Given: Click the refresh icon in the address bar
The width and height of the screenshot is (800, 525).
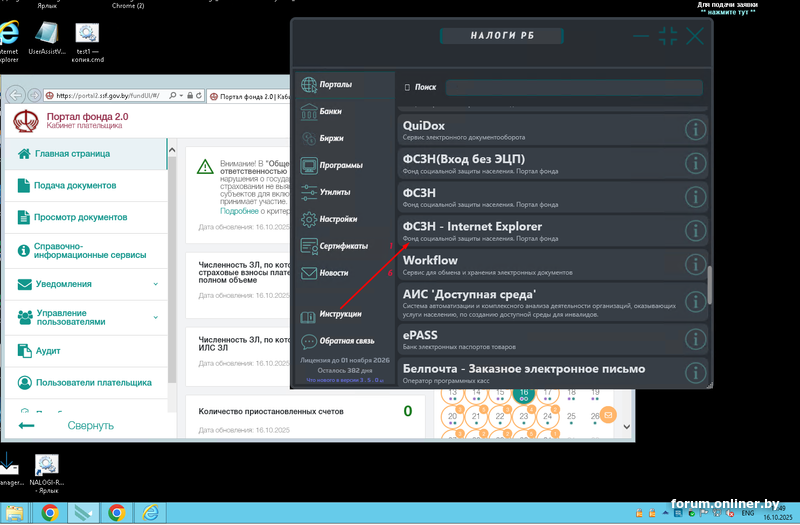Looking at the screenshot, I should click(x=198, y=95).
